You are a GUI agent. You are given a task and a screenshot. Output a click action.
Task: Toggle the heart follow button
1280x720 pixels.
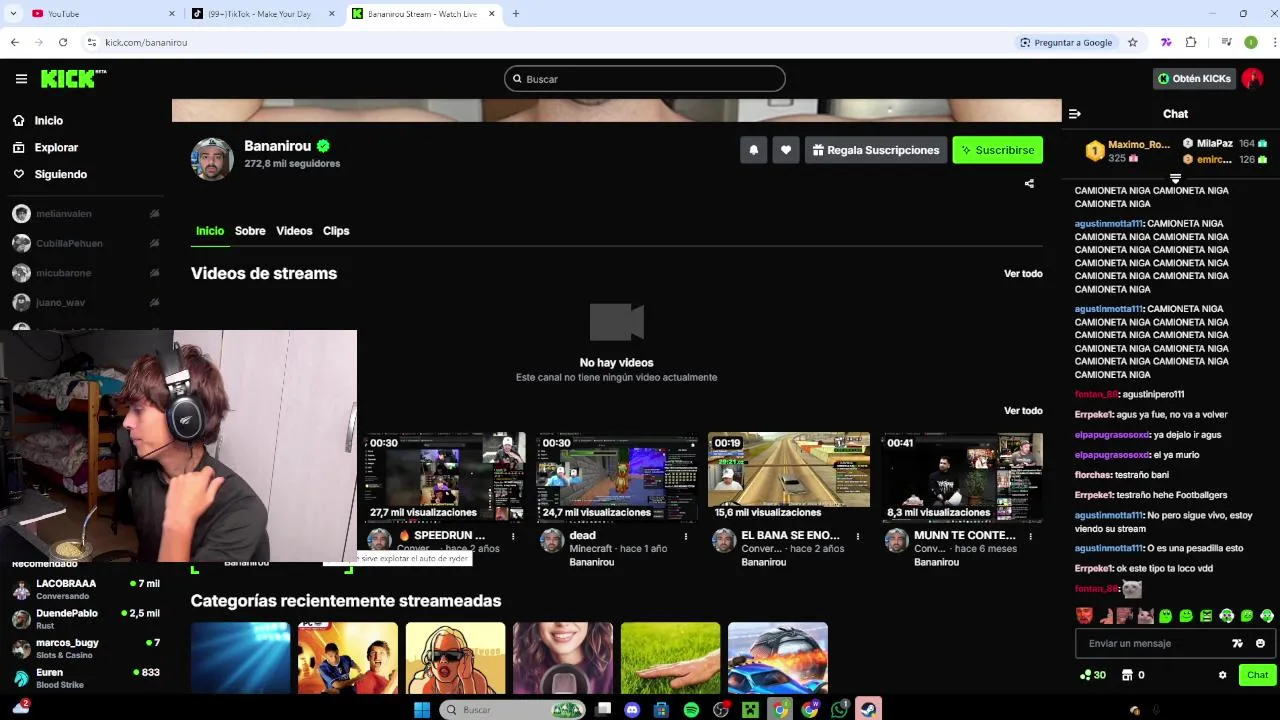(x=786, y=150)
